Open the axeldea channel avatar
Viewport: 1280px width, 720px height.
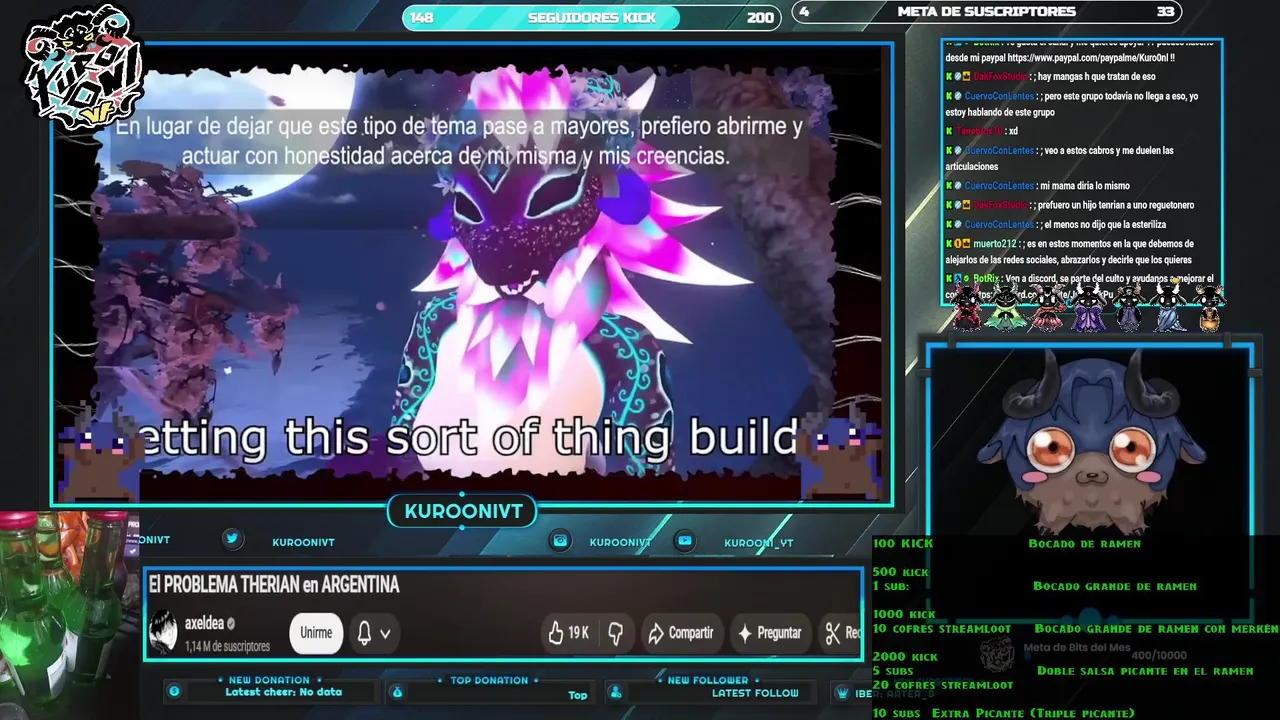(163, 633)
